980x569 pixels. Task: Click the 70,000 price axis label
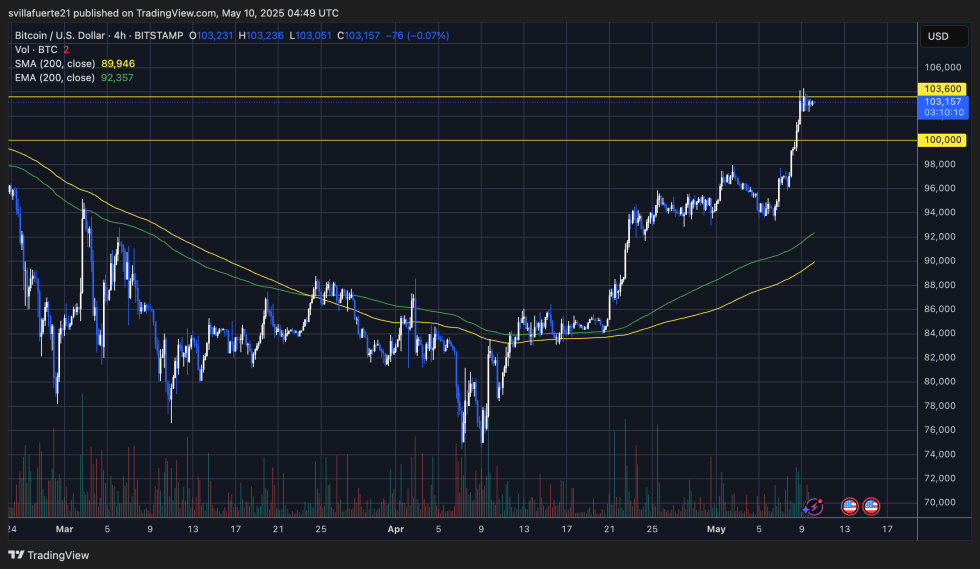pos(942,502)
